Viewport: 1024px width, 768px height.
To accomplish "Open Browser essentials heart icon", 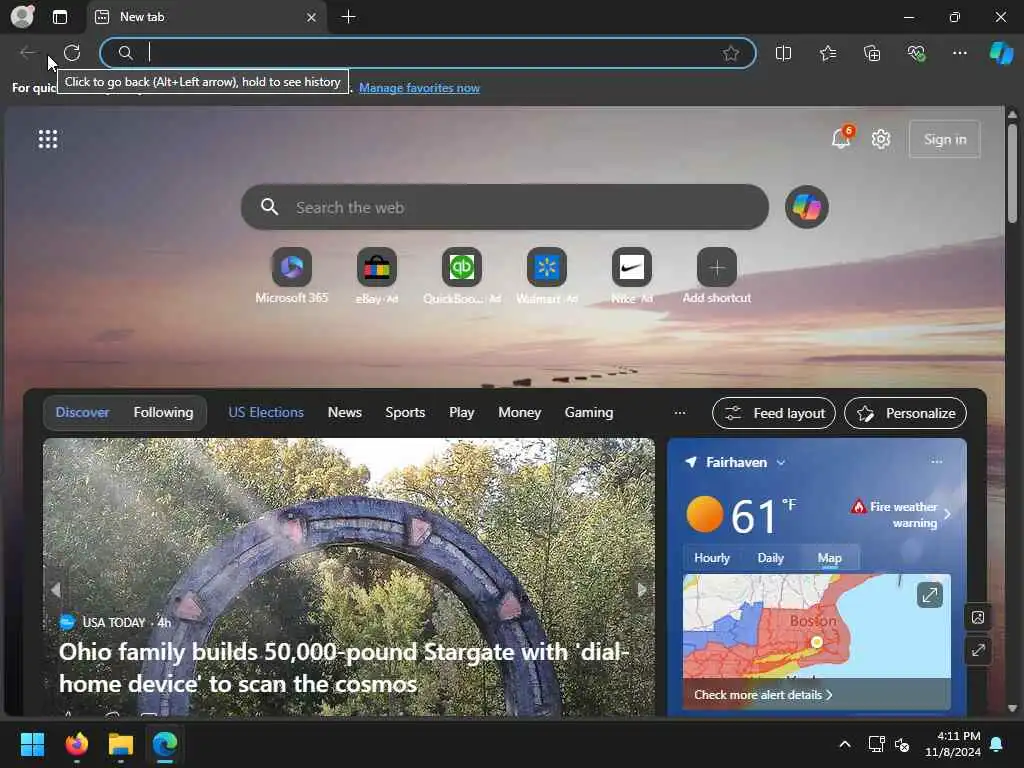I will click(916, 53).
